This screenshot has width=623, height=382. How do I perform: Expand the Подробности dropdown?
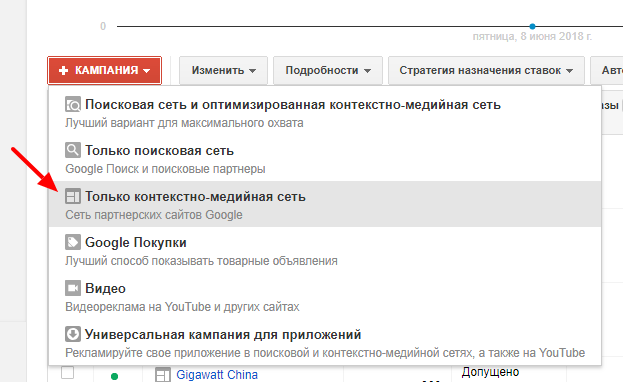(328, 70)
